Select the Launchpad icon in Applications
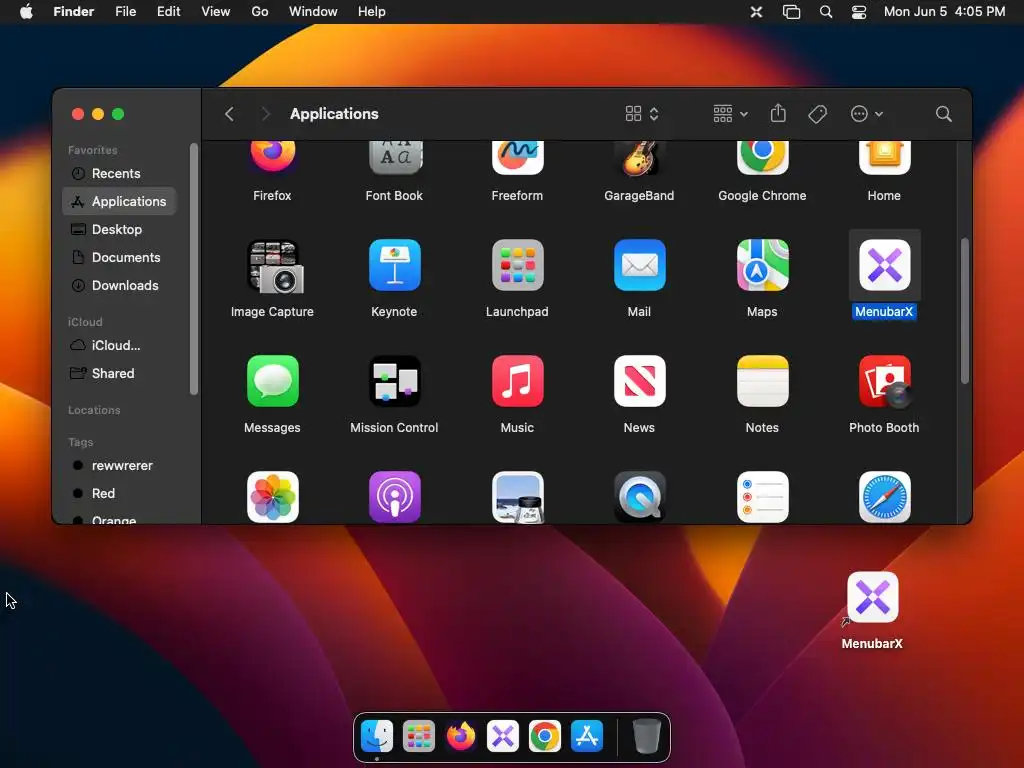Viewport: 1024px width, 768px height. coord(517,265)
